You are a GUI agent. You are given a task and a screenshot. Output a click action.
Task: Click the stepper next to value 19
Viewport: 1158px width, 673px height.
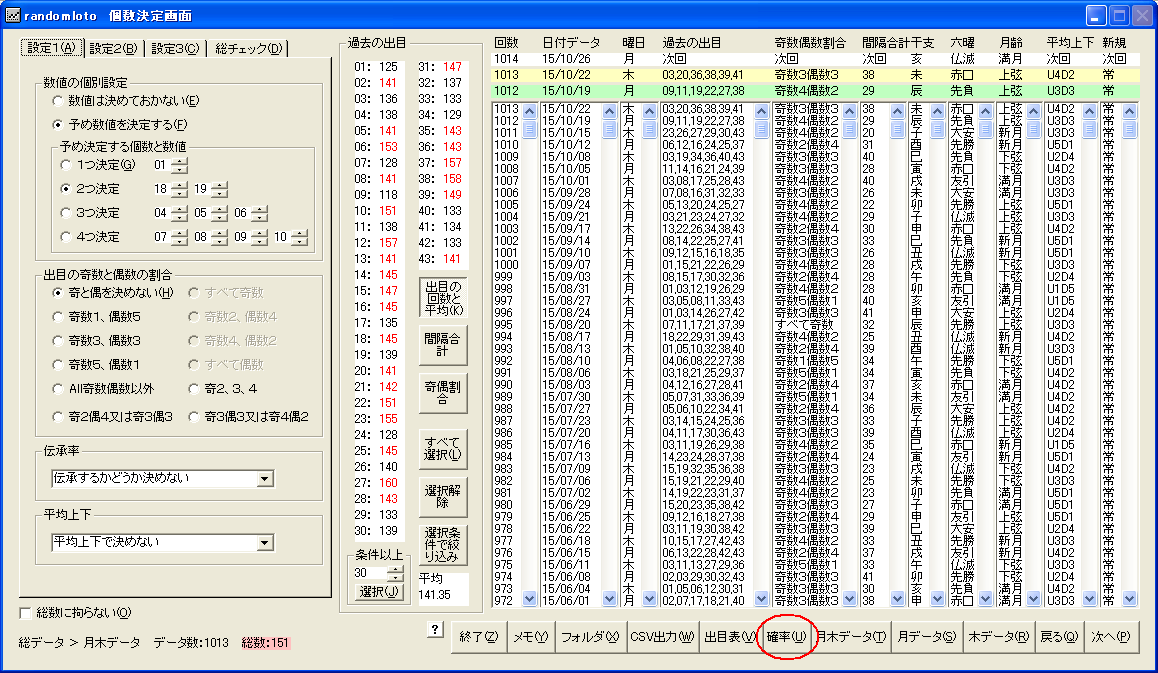(219, 189)
